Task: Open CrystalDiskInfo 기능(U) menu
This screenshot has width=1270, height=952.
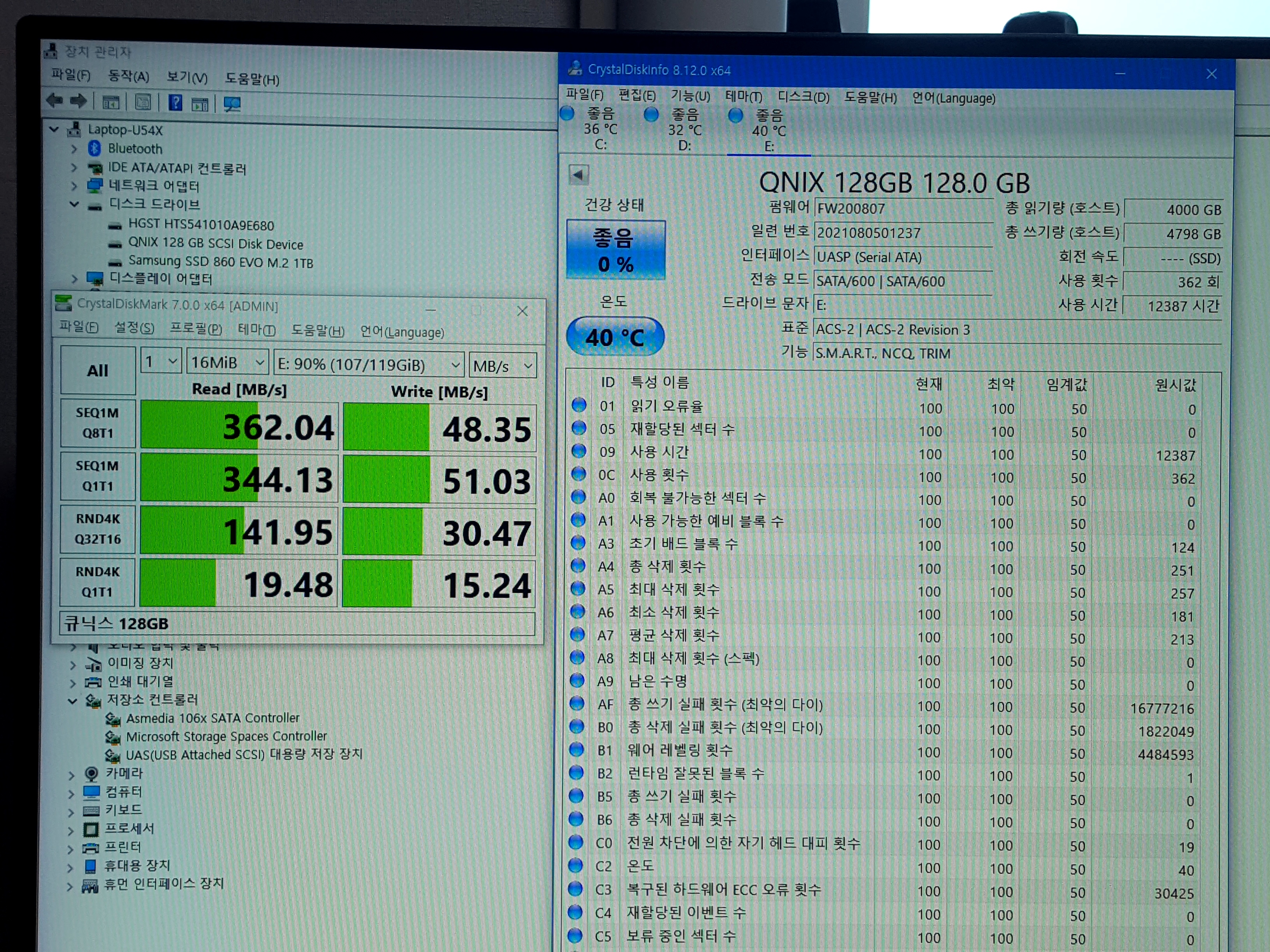Action: click(x=691, y=96)
